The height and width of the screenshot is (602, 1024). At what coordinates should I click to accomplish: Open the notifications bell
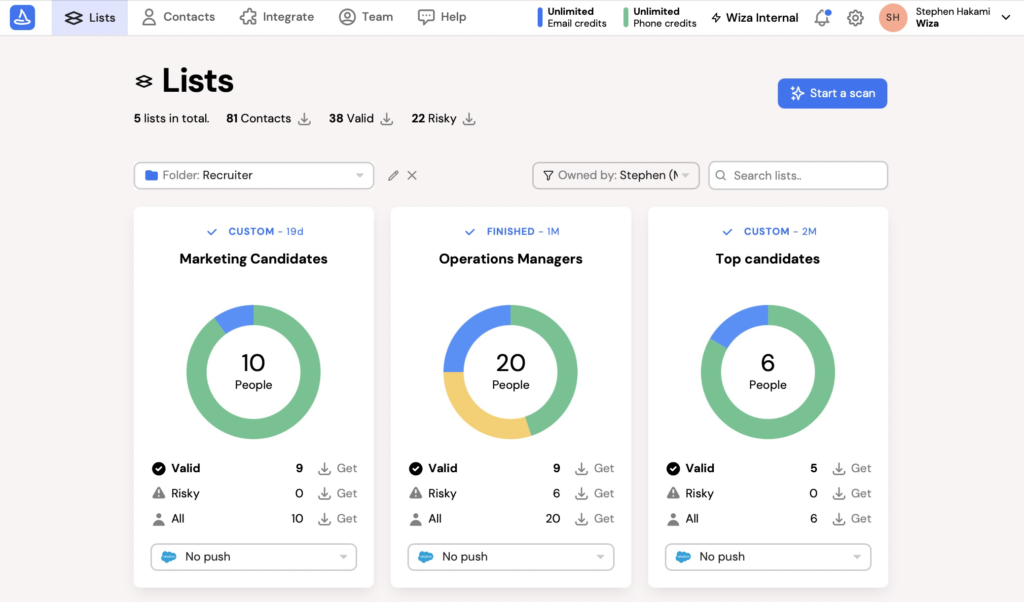point(822,18)
